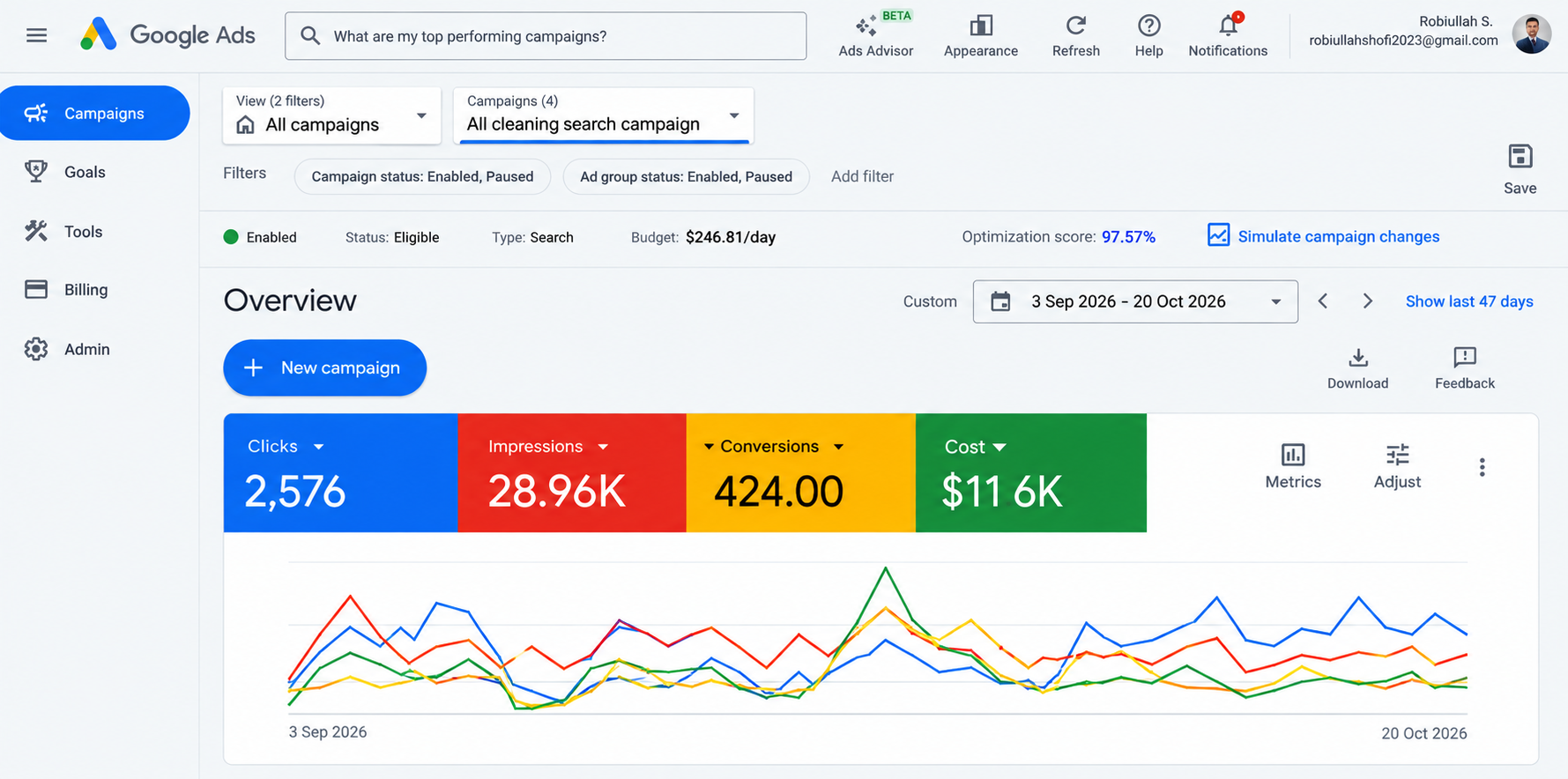Refresh the campaign data
Viewport: 1568px width, 779px height.
tap(1075, 35)
